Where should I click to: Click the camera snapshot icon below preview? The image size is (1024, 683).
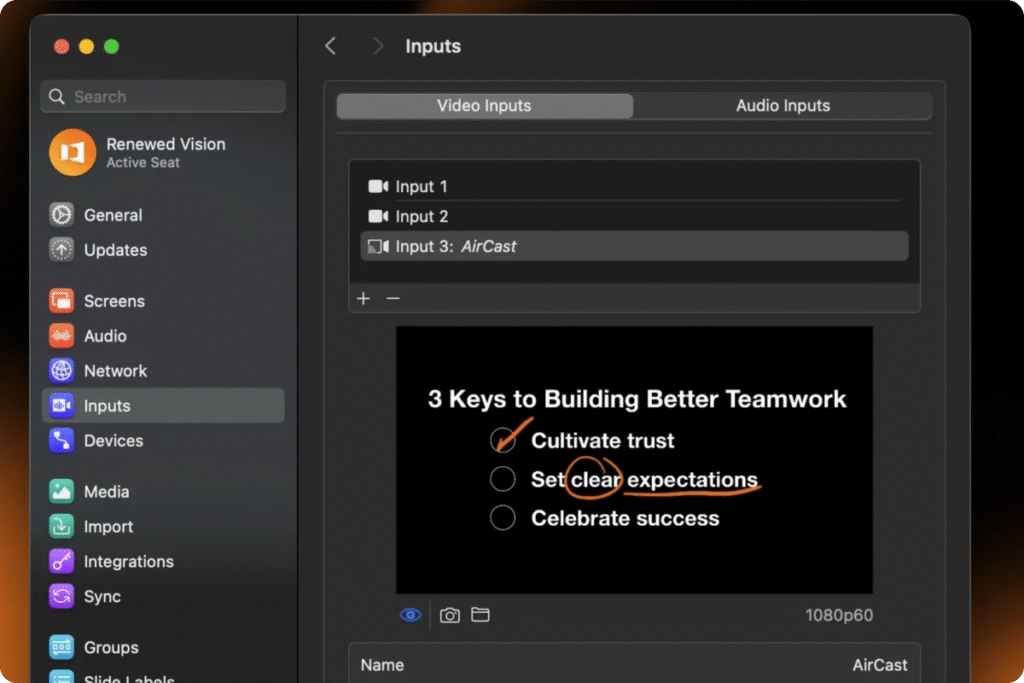(x=450, y=615)
